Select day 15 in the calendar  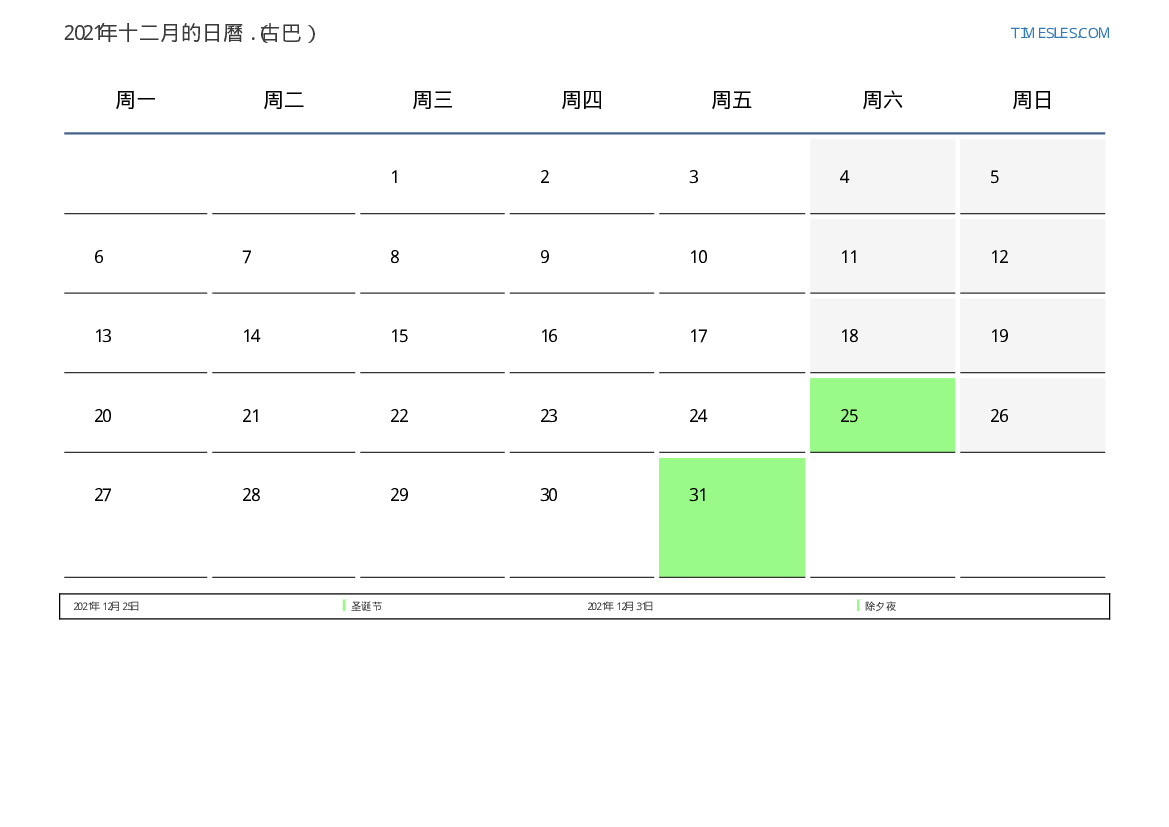tap(432, 336)
